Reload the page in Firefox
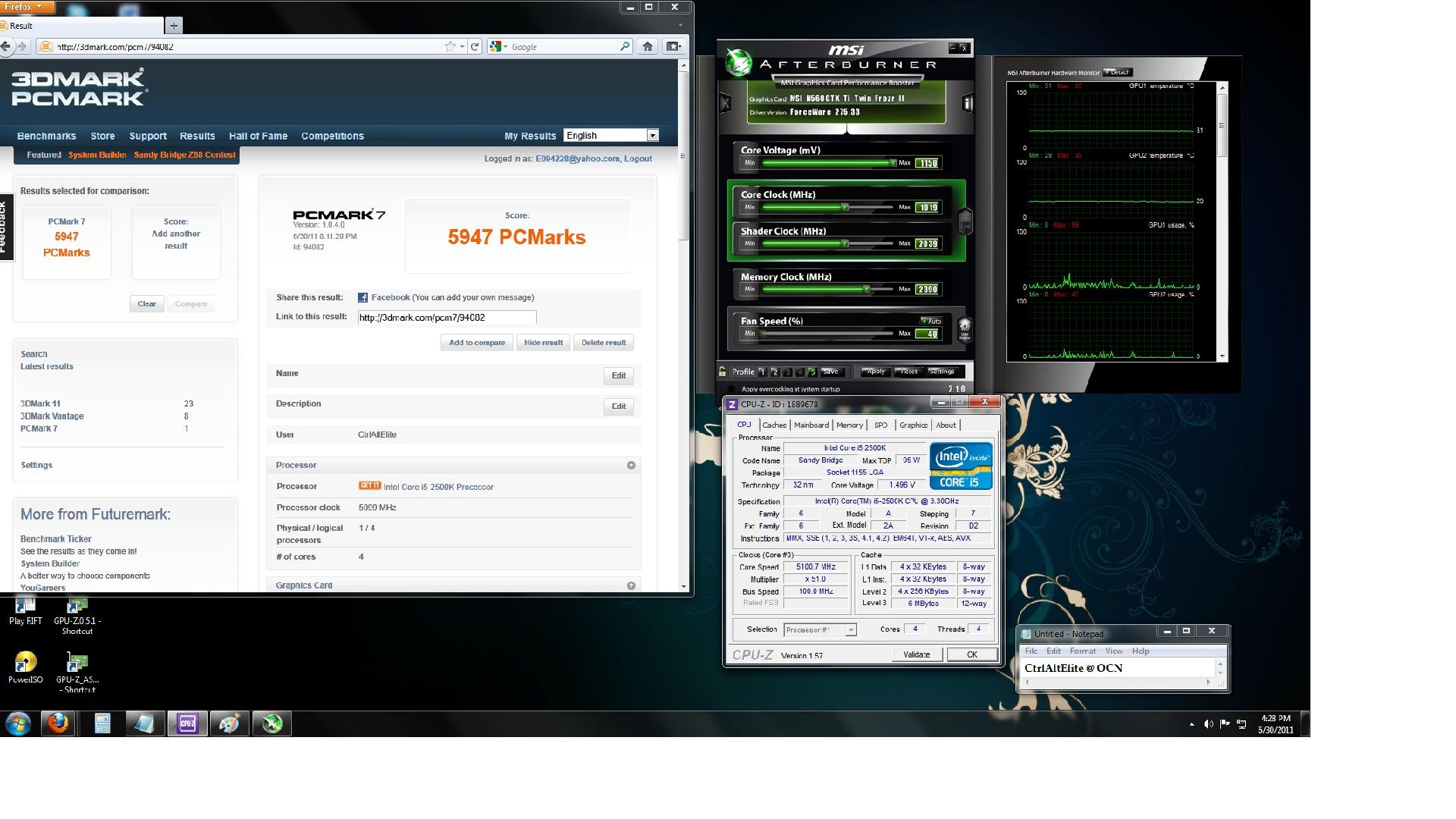1456x819 pixels. (x=475, y=46)
